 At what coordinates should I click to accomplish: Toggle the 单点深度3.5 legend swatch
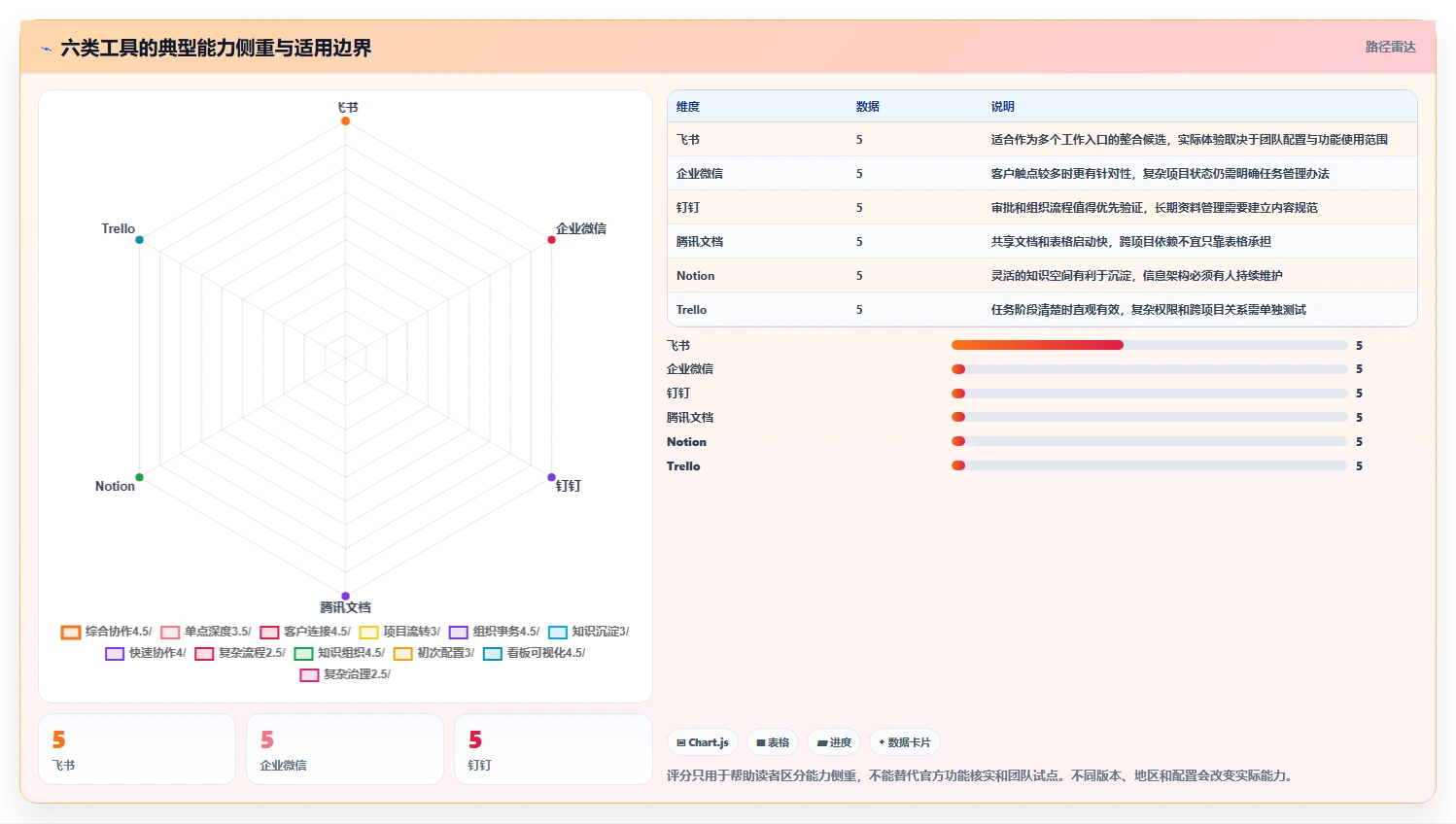pos(170,633)
